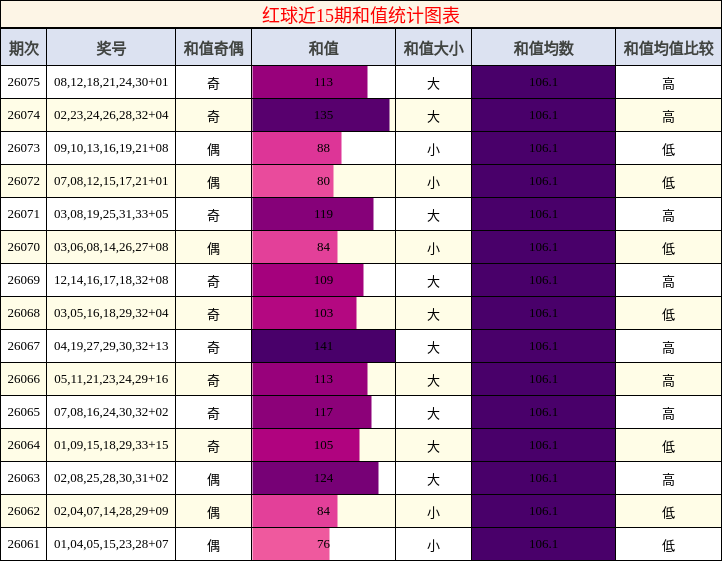Click winning numbers 02,23,24,26,28,32+04

[111, 115]
